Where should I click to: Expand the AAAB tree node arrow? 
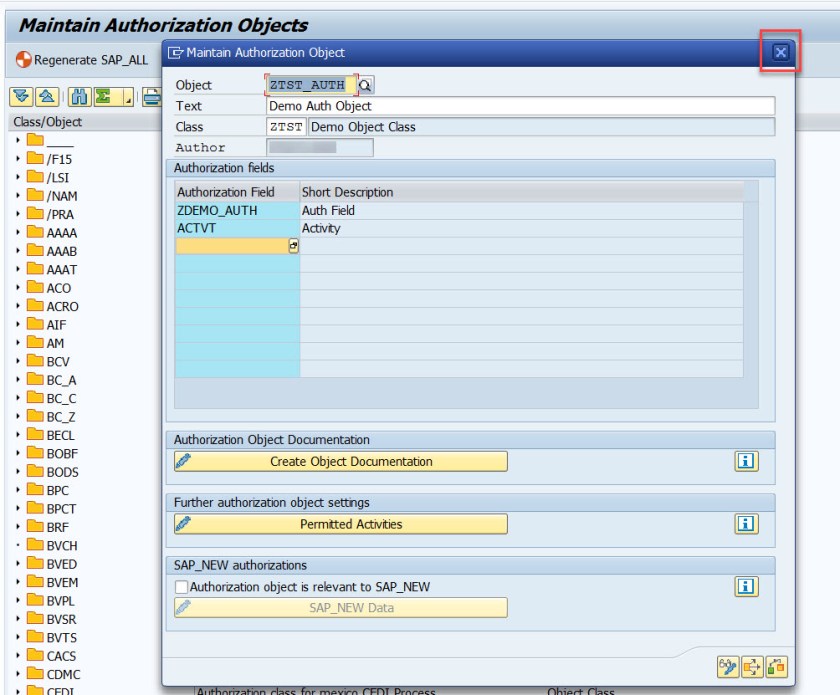pos(18,250)
